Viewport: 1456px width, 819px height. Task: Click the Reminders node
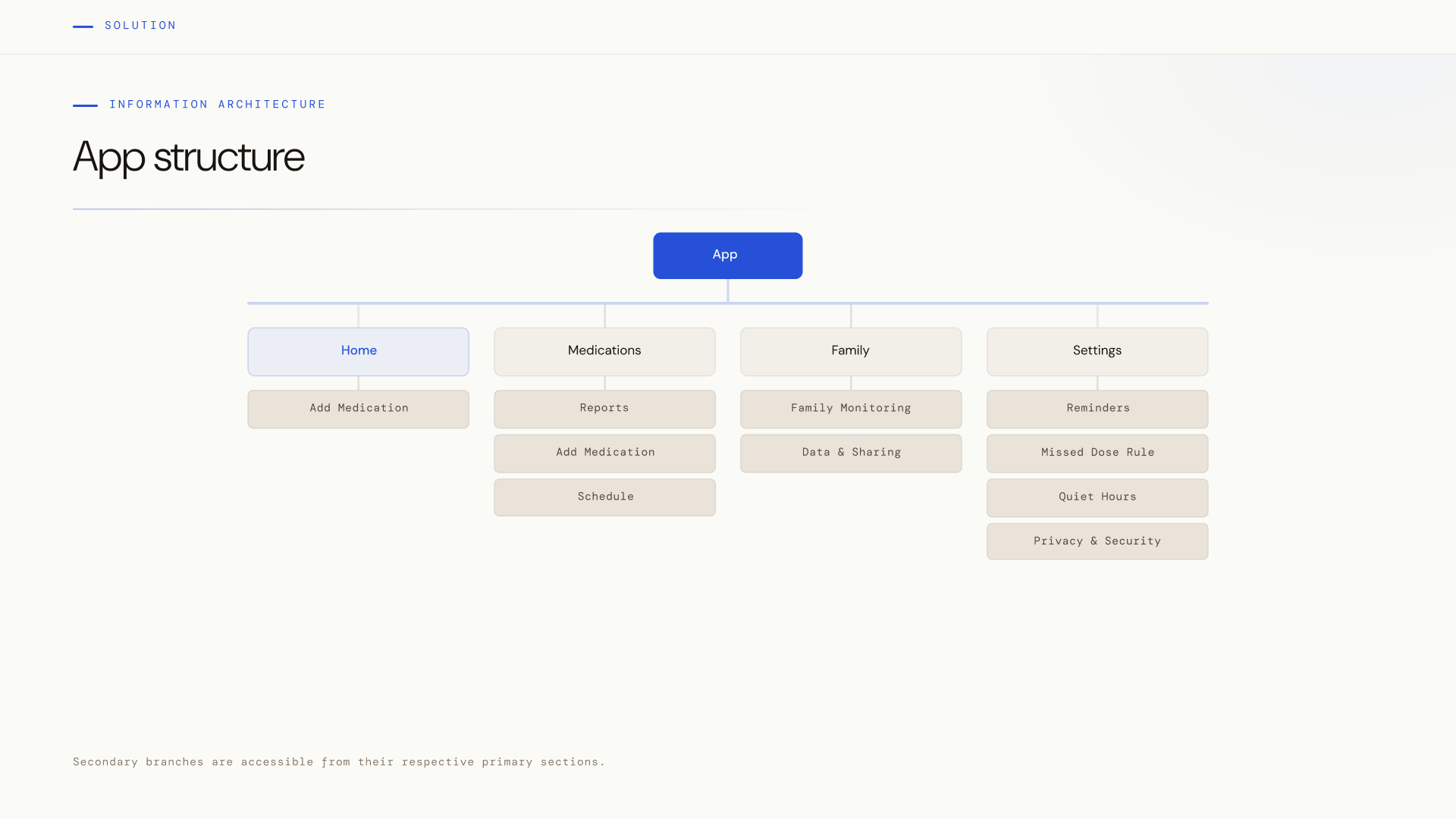pyautogui.click(x=1097, y=409)
